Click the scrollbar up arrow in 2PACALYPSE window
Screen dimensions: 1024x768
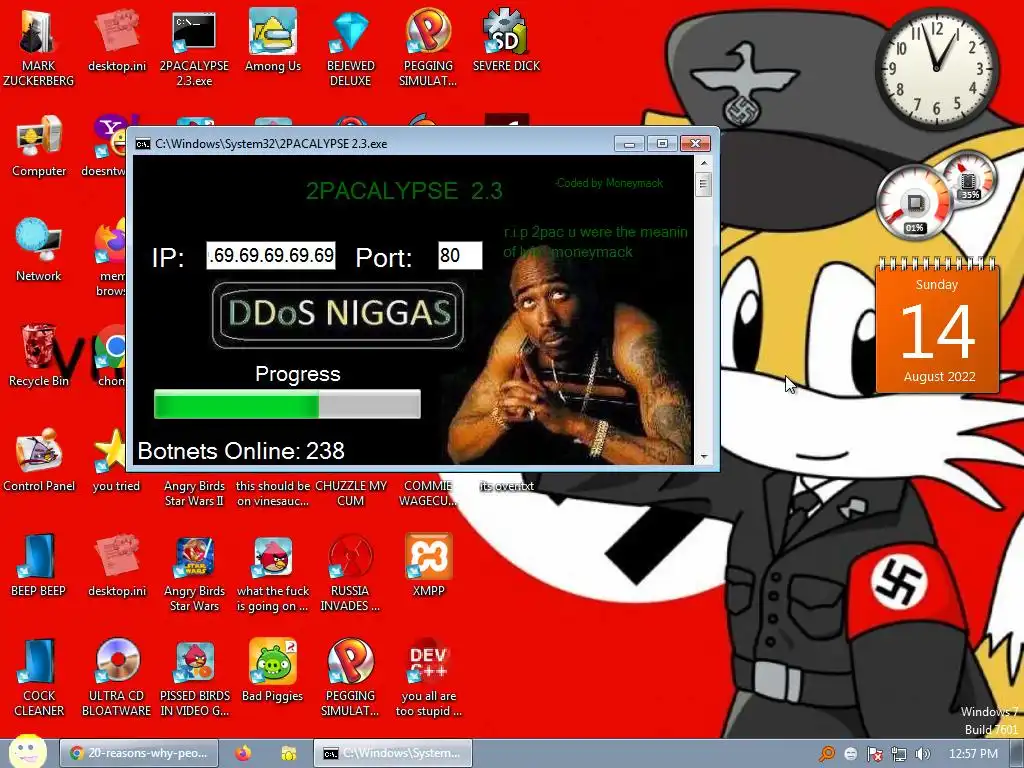pos(704,163)
